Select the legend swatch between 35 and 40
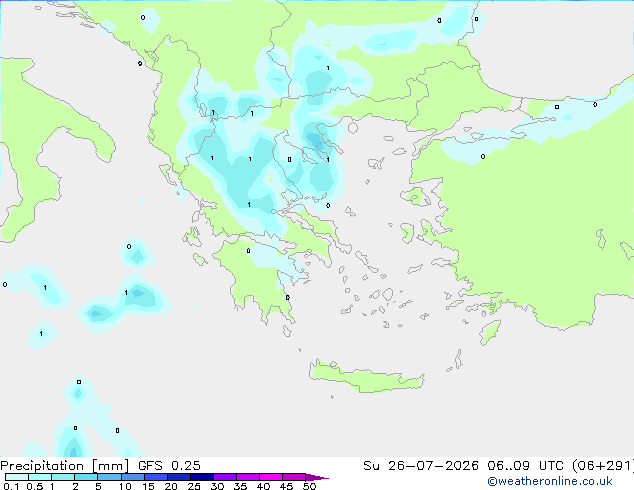 click(x=248, y=477)
